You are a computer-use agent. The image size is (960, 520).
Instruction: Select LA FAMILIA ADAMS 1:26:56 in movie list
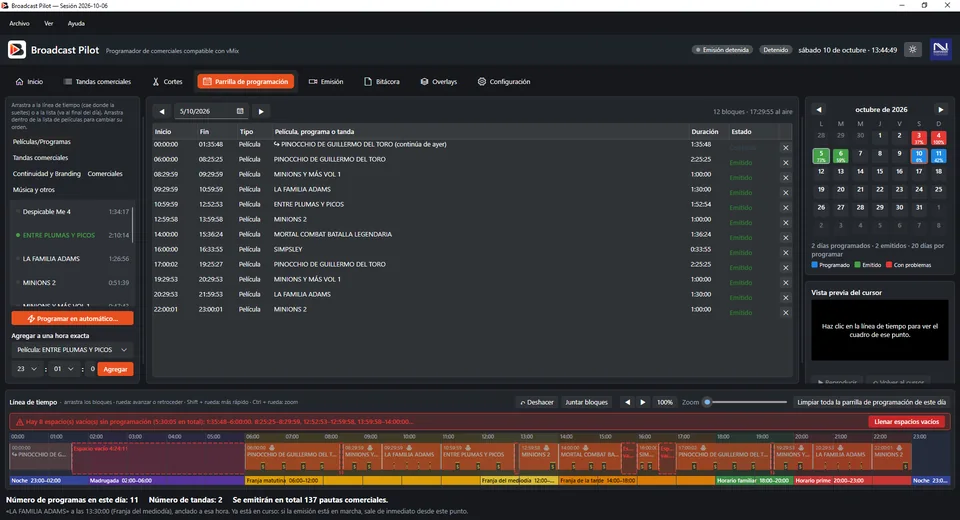72,259
